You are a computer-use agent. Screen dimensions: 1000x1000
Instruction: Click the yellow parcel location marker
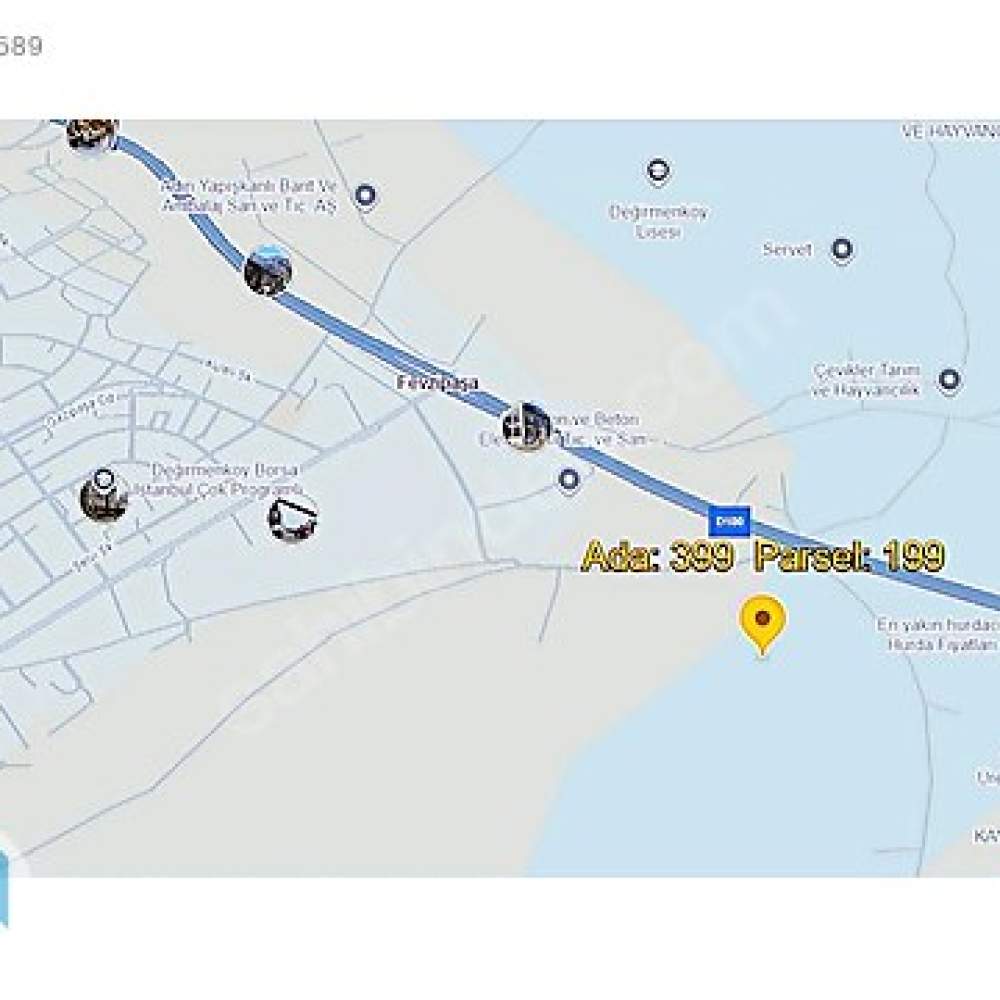[x=762, y=624]
